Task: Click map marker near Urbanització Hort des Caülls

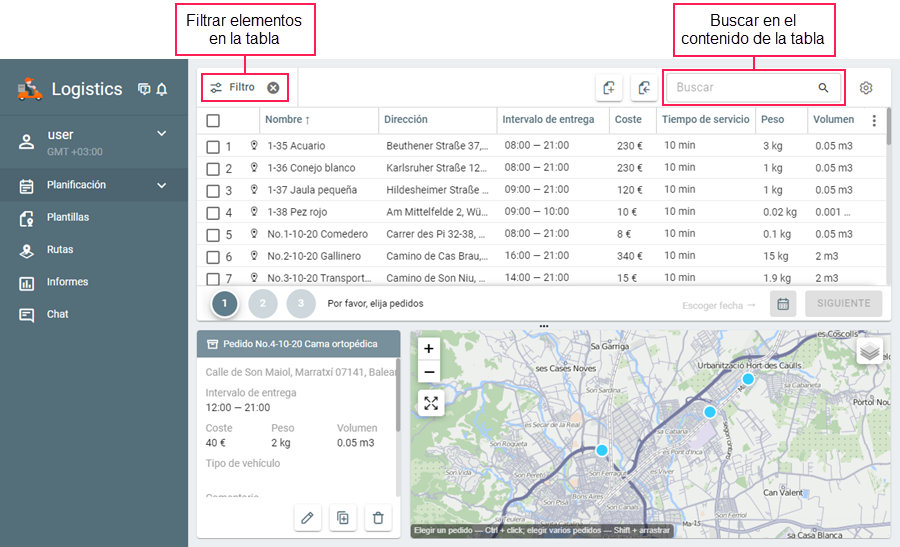Action: click(748, 379)
